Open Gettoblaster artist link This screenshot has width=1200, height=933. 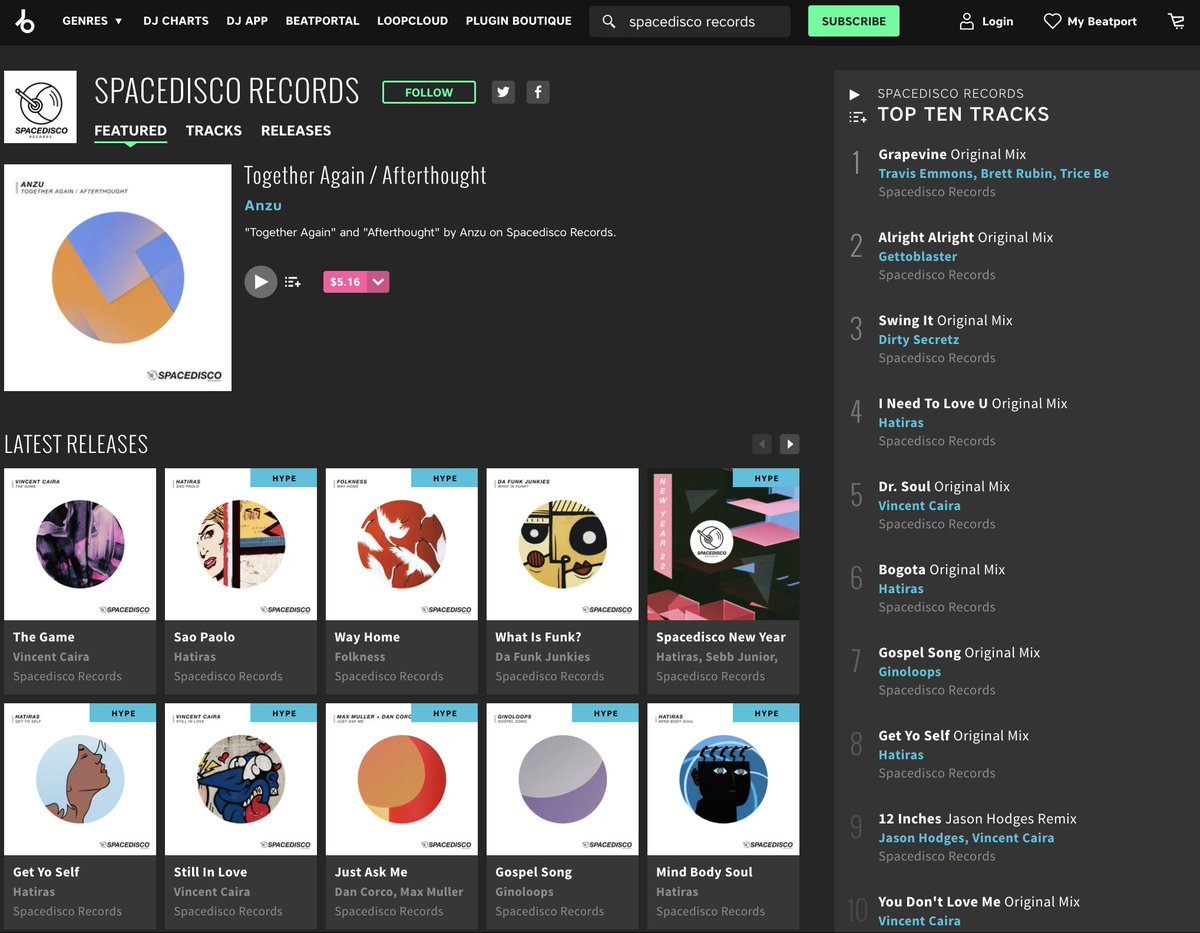tap(918, 256)
